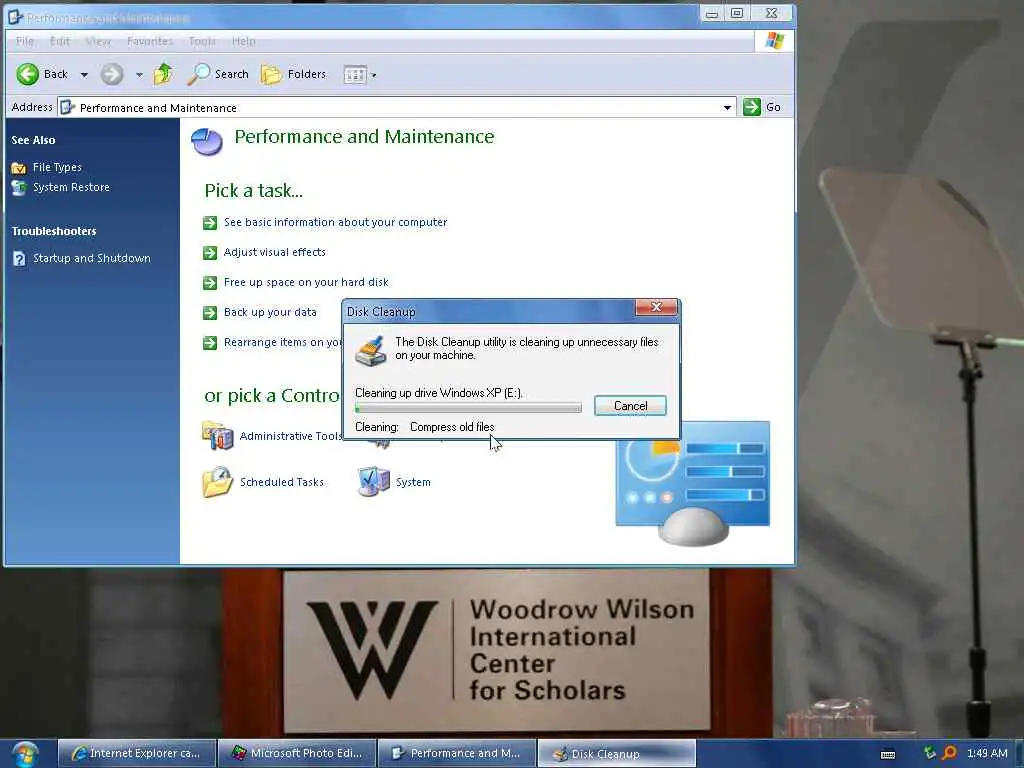Click arrow icon beside Rearrange items
Viewport: 1024px width, 768px height.
[210, 343]
